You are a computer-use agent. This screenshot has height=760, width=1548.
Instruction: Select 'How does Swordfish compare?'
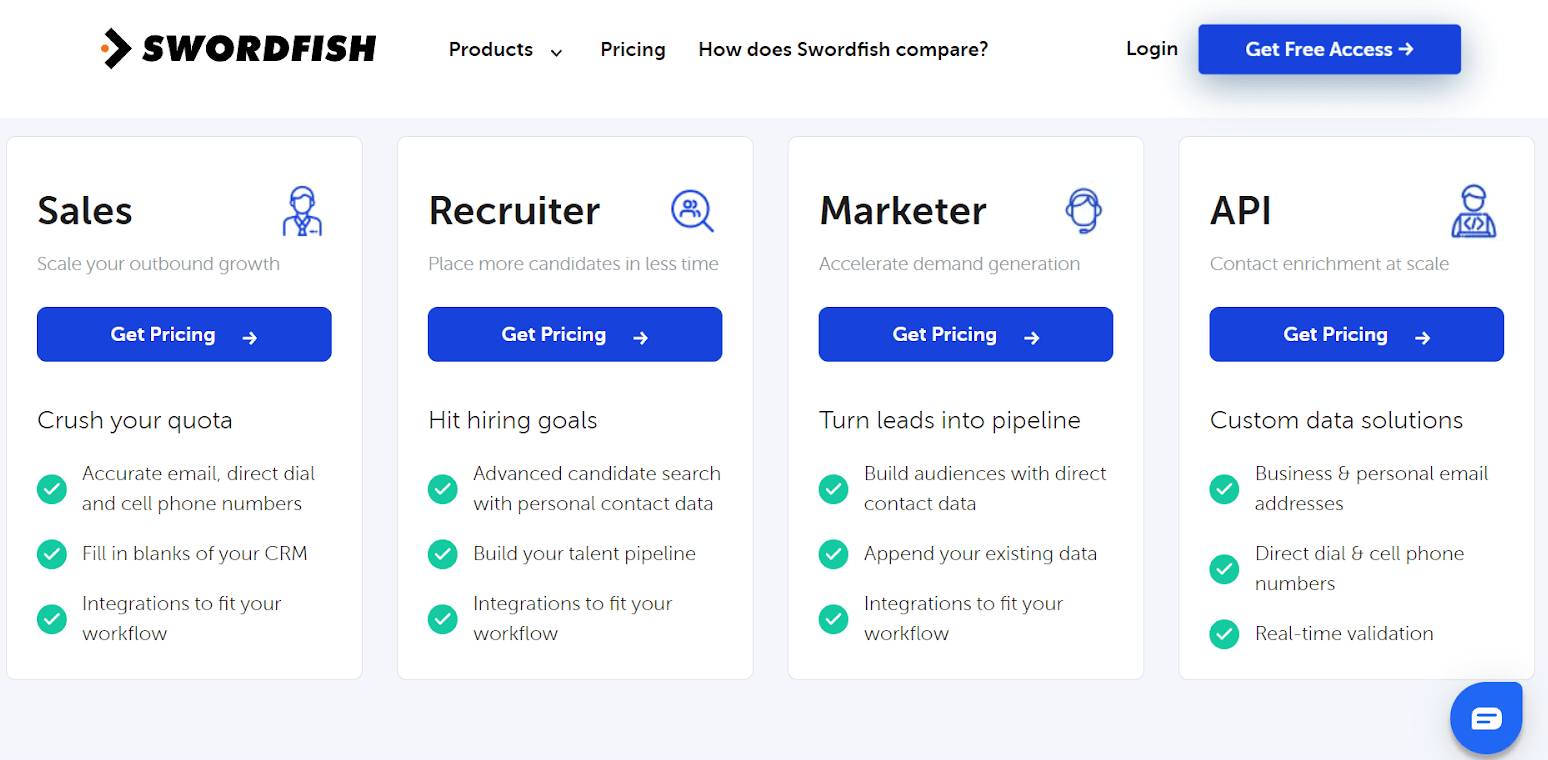[843, 49]
